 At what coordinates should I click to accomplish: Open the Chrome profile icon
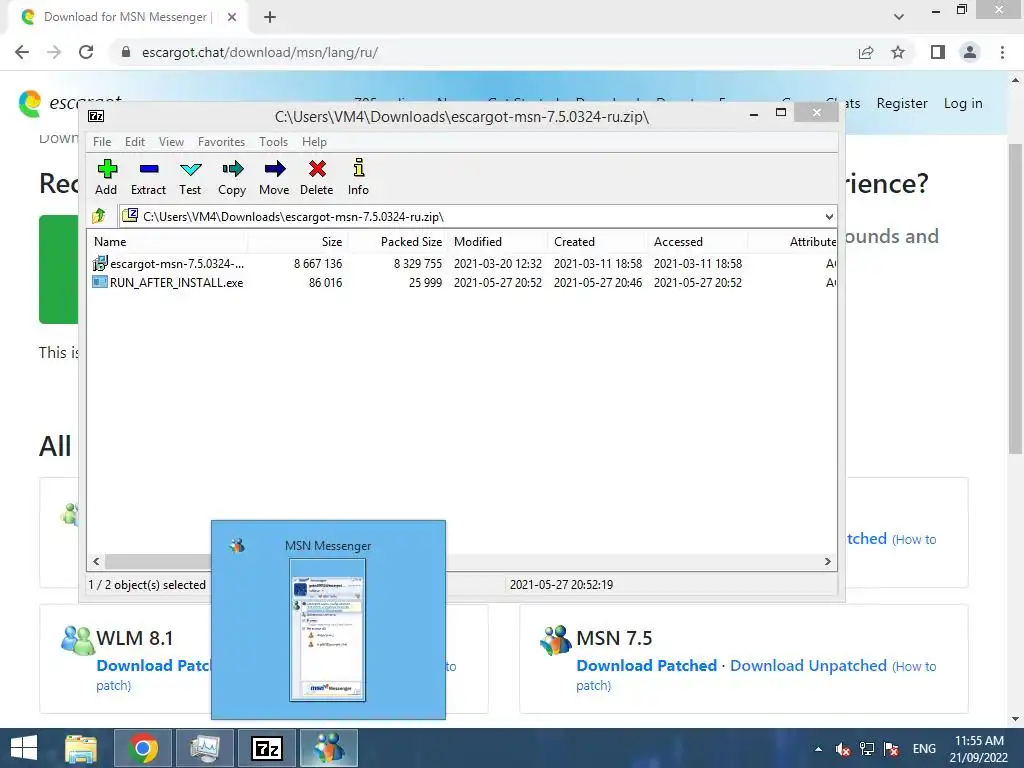point(970,52)
